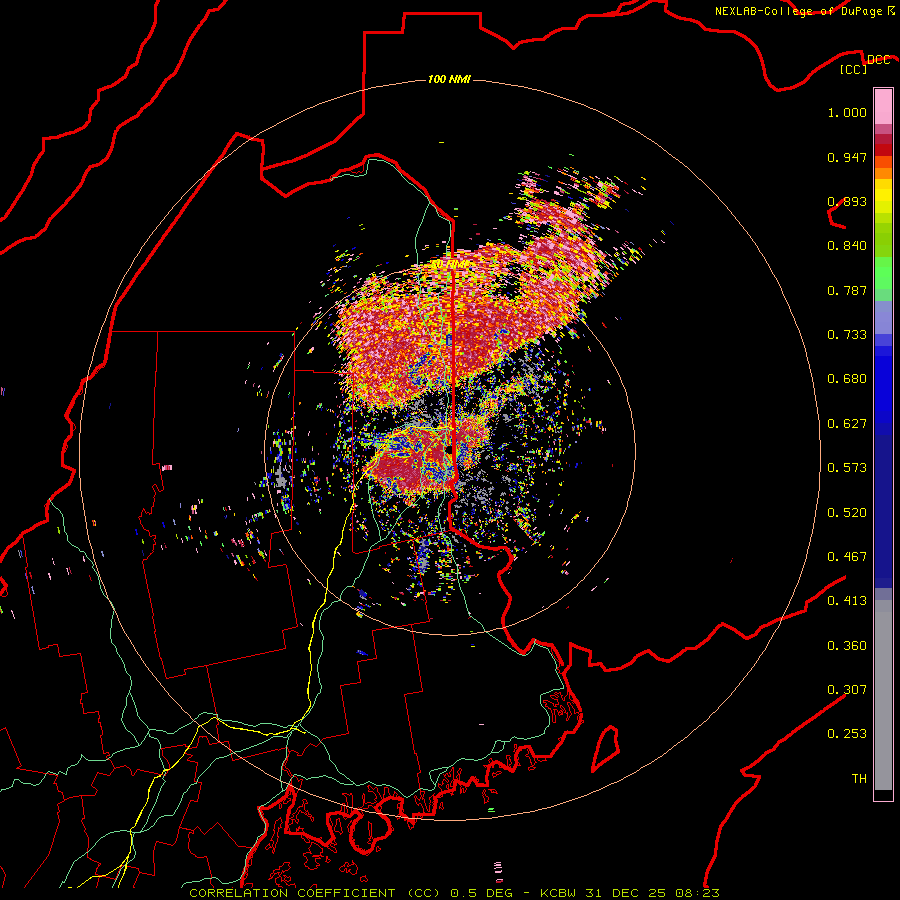Select the 0.520 color scale value
Image resolution: width=900 pixels, height=900 pixels.
[847, 513]
